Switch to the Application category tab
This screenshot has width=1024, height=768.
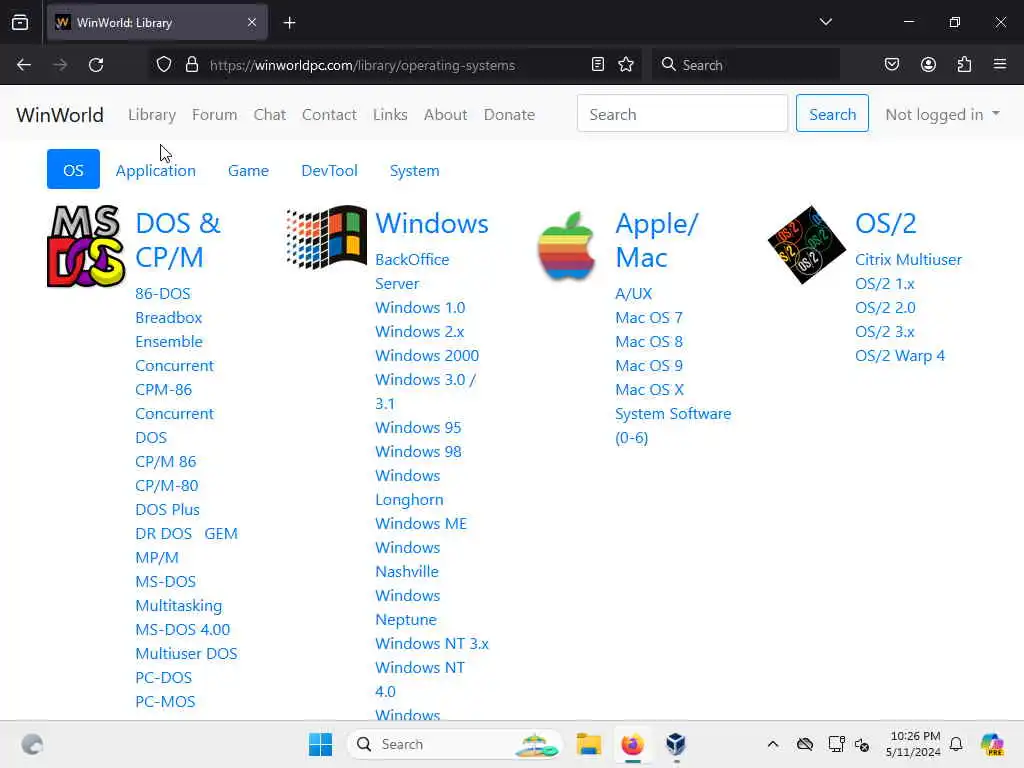tap(155, 170)
